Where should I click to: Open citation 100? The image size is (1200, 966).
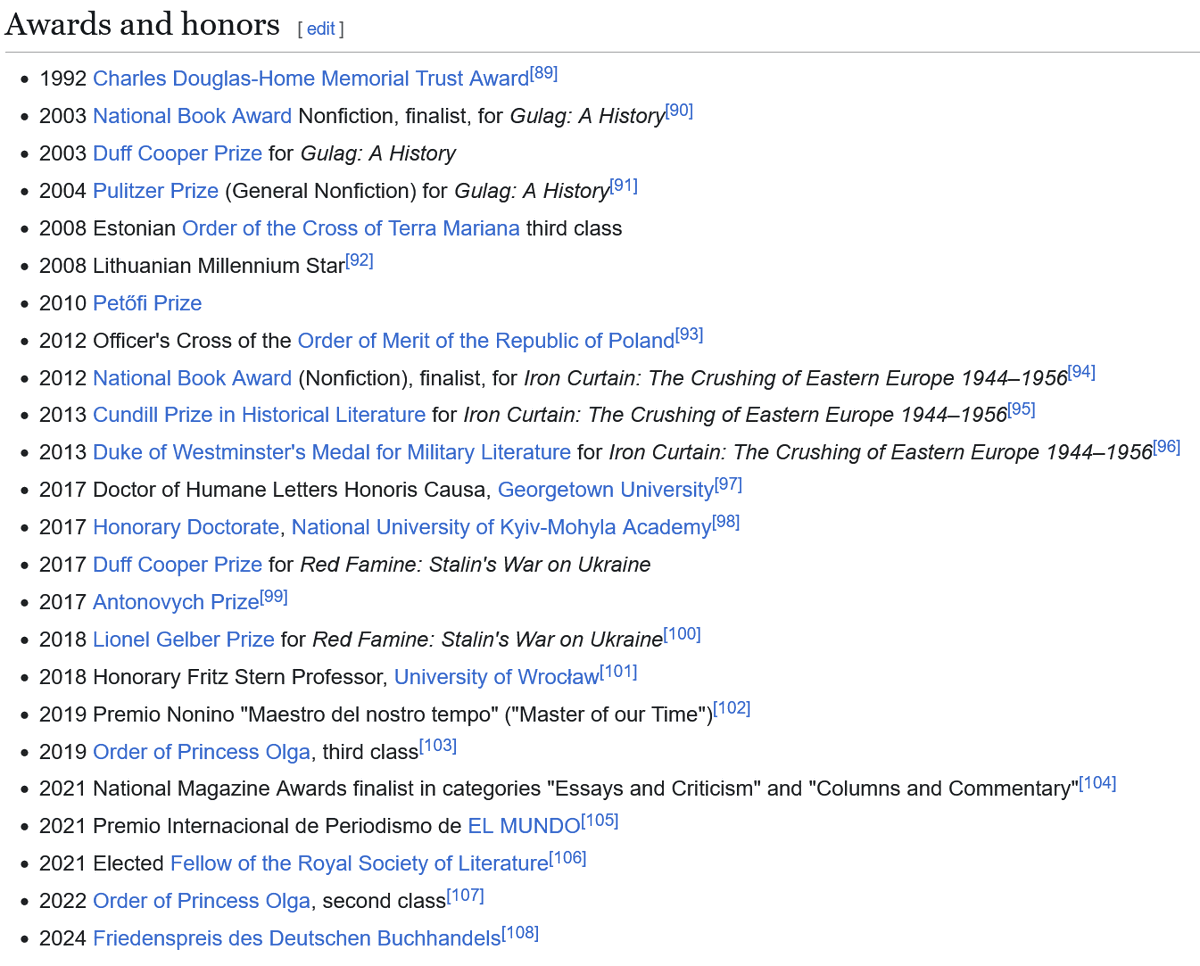click(x=682, y=633)
